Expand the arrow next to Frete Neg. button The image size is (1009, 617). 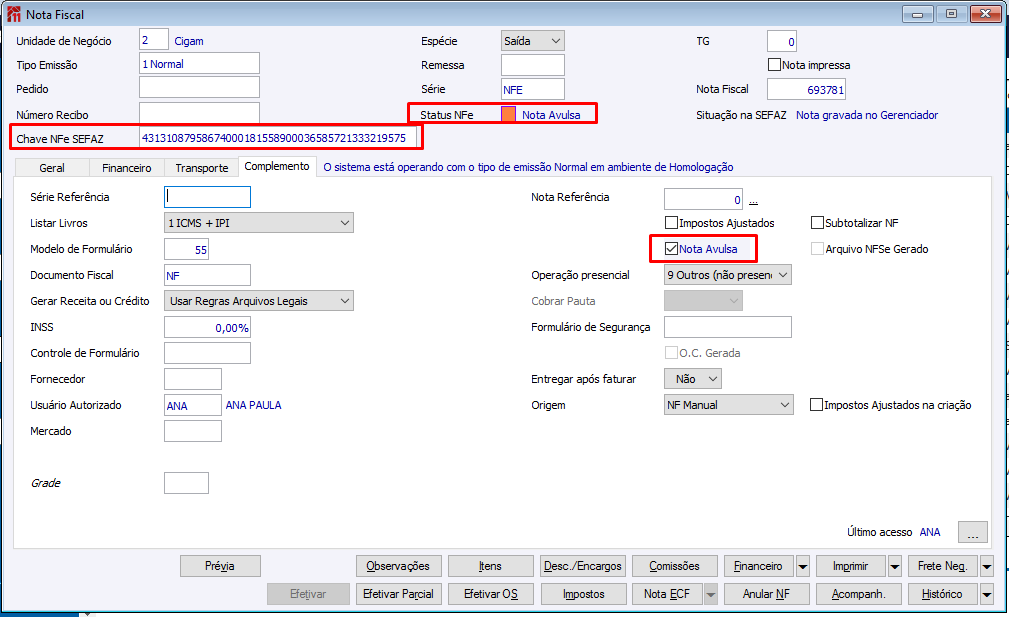pos(986,566)
